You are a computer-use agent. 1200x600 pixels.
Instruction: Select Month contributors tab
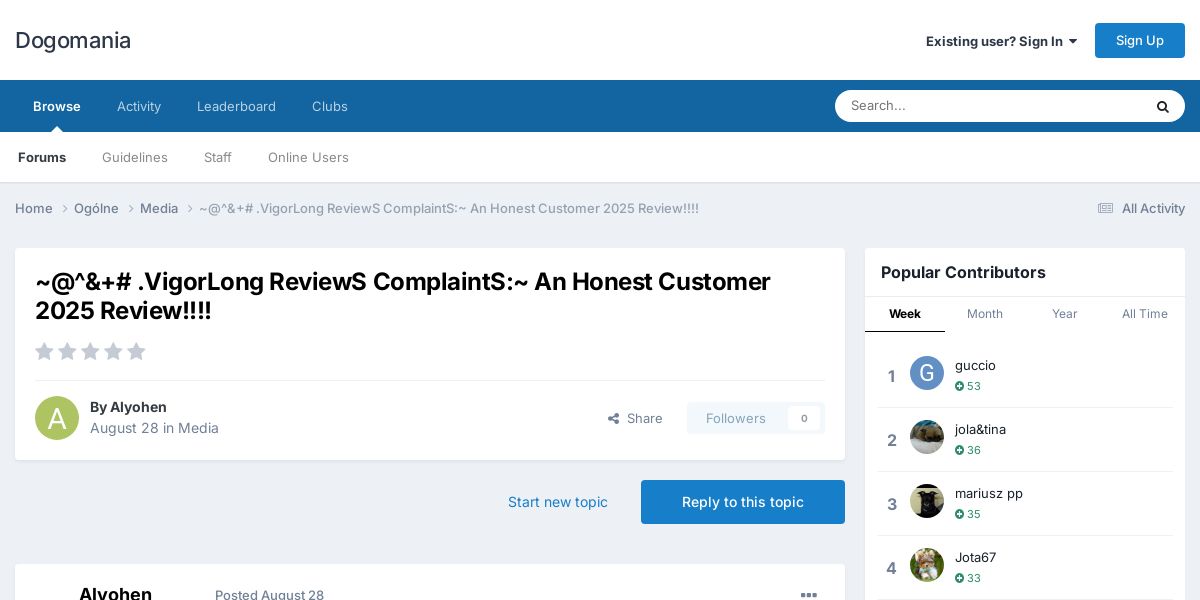click(x=985, y=314)
